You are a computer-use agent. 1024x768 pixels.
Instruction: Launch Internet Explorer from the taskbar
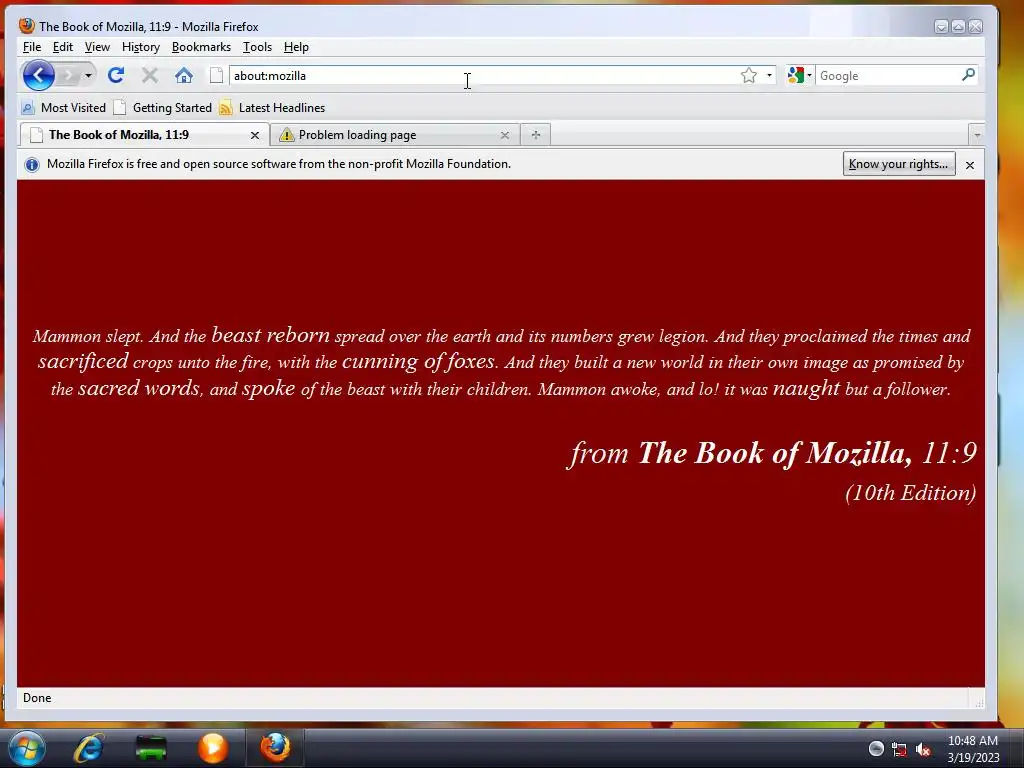point(89,748)
